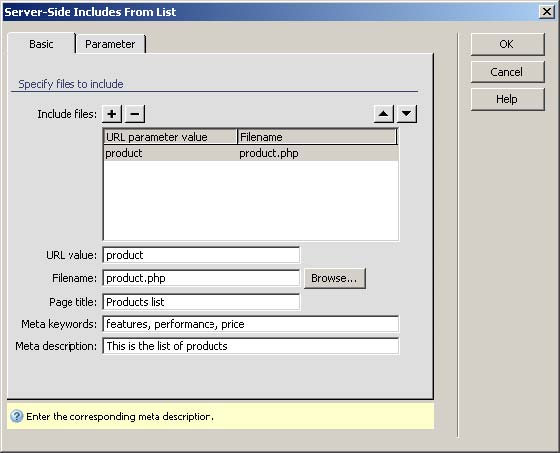The width and height of the screenshot is (560, 453).
Task: Switch to the Parameter tab
Action: coord(110,44)
